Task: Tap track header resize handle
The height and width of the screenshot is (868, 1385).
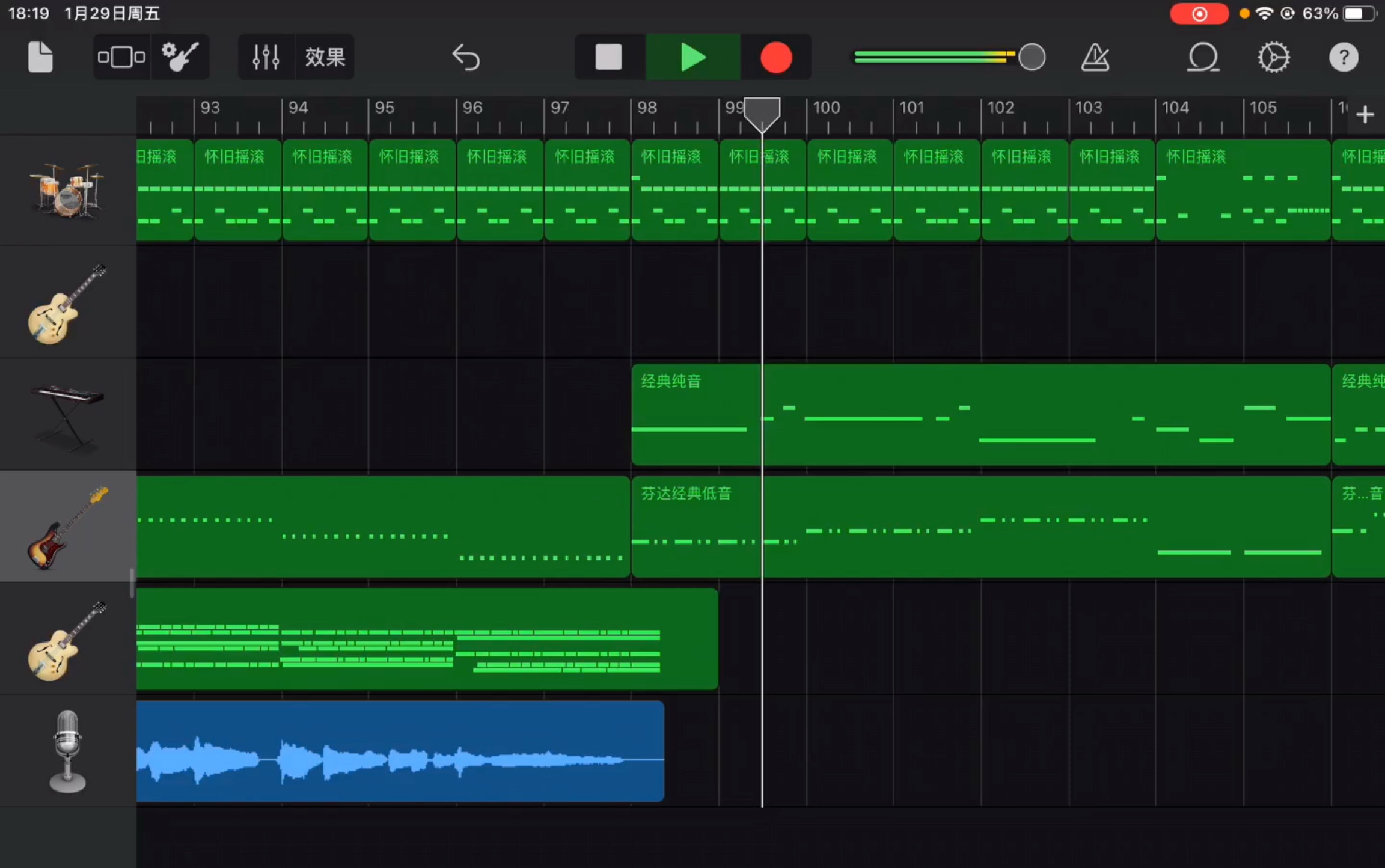Action: click(132, 583)
